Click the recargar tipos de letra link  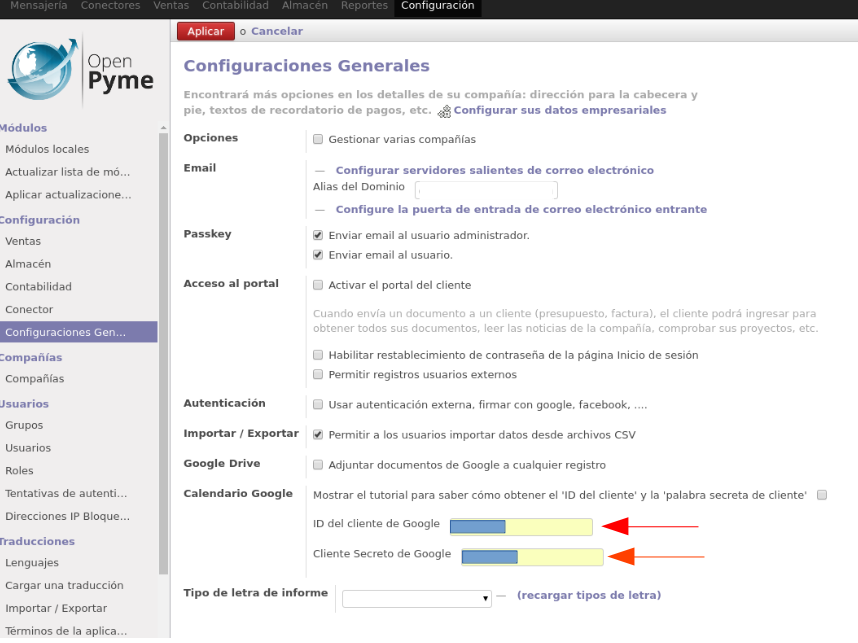click(589, 595)
